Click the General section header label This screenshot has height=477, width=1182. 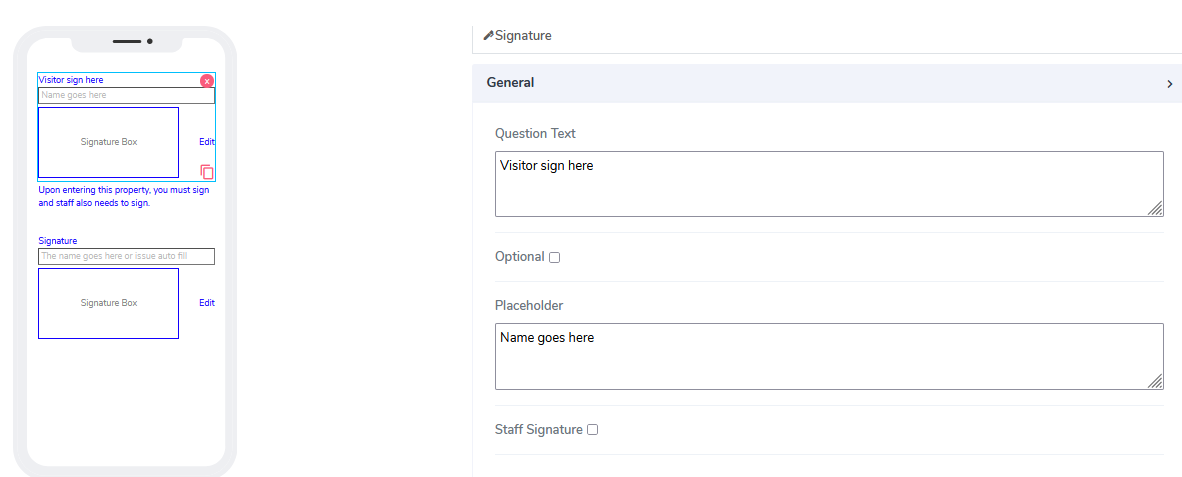(510, 83)
